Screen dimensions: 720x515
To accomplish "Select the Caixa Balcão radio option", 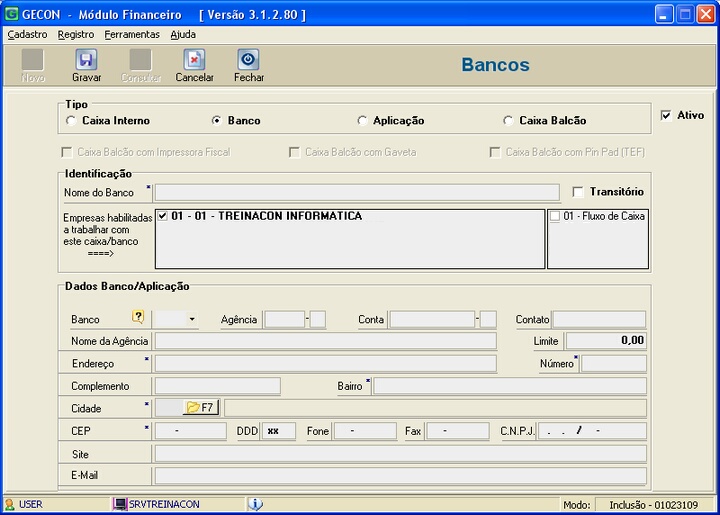I will (508, 121).
